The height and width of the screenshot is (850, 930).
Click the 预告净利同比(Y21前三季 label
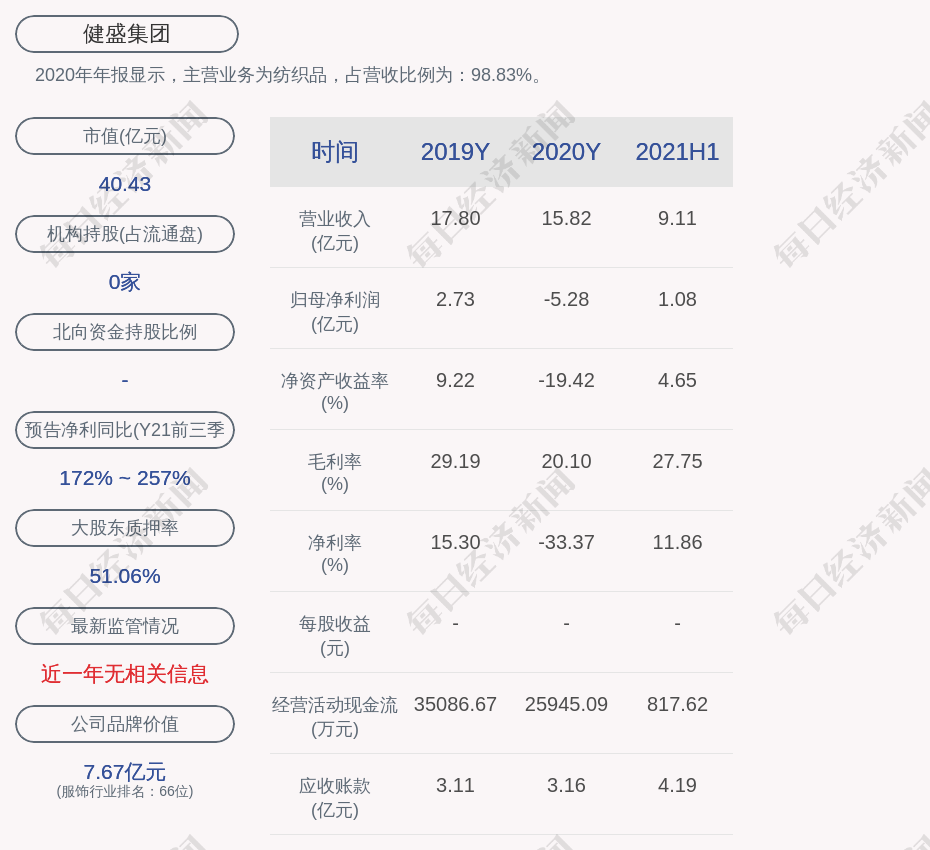(125, 429)
